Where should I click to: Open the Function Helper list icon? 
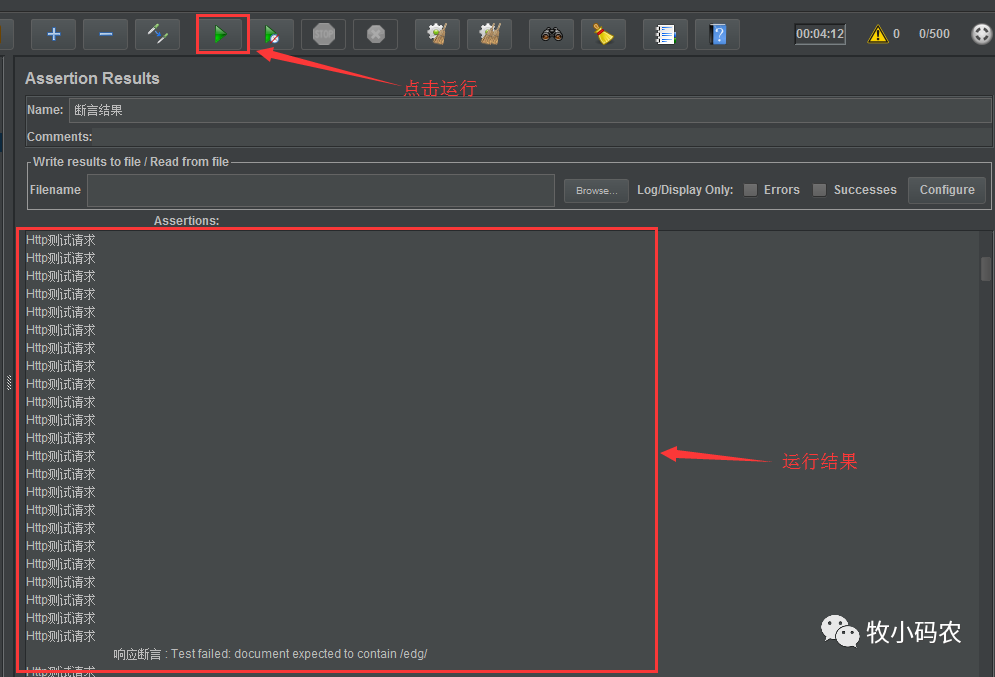[665, 34]
